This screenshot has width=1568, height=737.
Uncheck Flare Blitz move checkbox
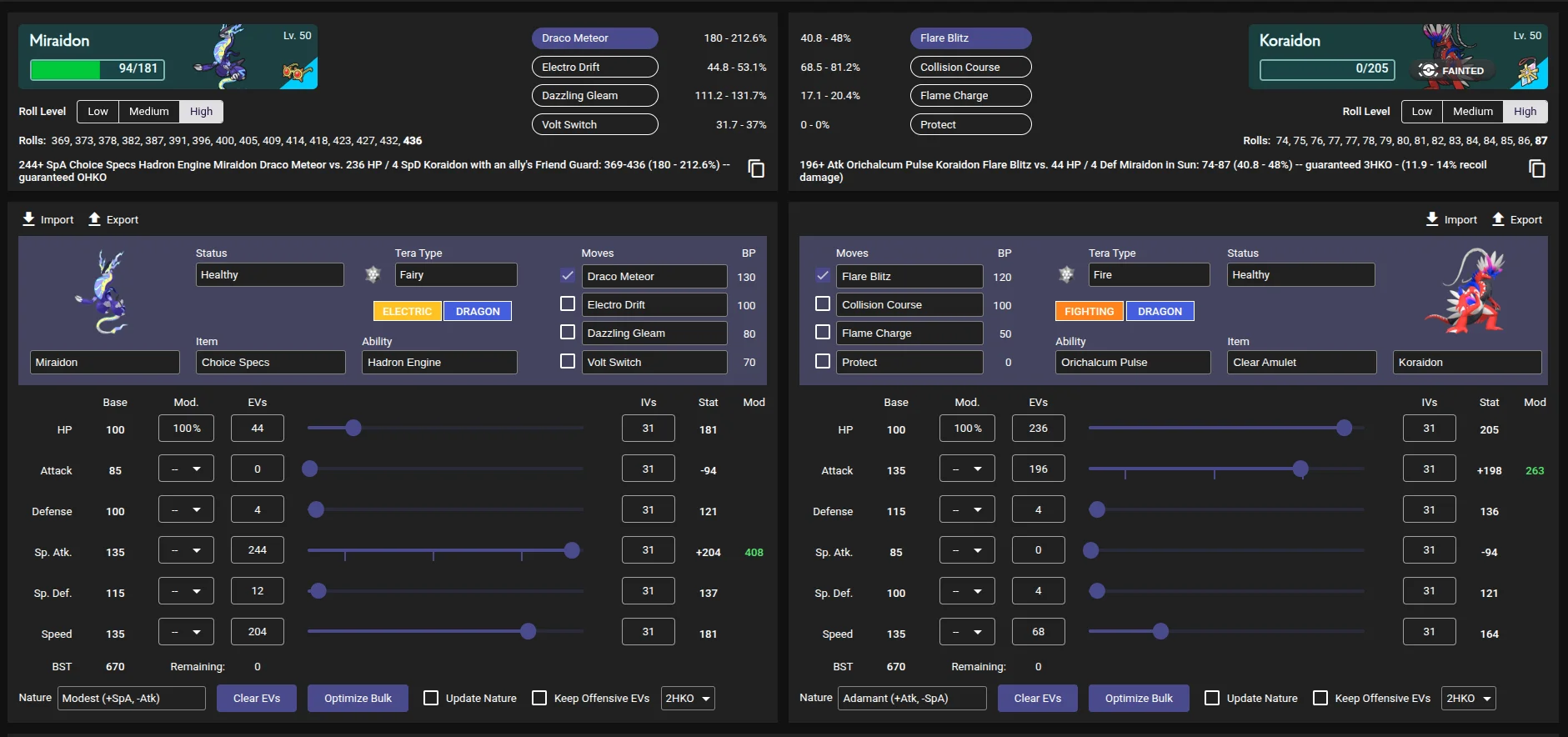click(x=823, y=275)
